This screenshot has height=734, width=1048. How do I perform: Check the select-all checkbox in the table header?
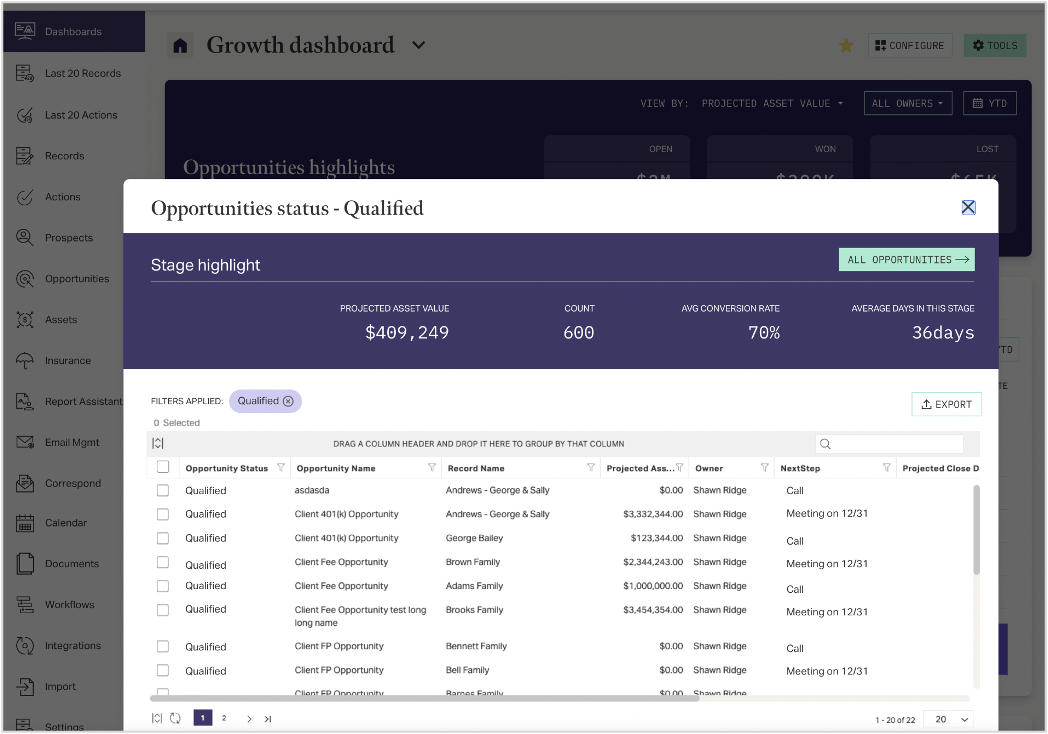tap(163, 467)
